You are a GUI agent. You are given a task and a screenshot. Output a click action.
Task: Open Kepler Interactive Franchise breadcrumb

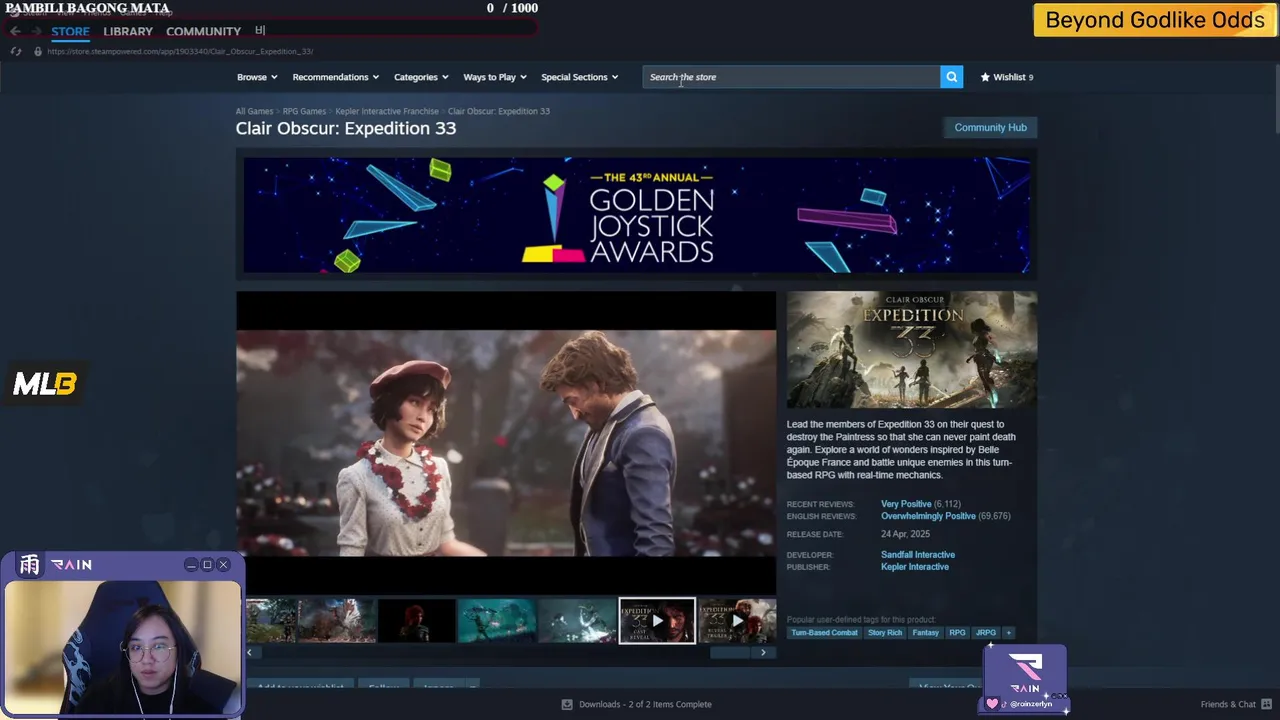point(387,111)
